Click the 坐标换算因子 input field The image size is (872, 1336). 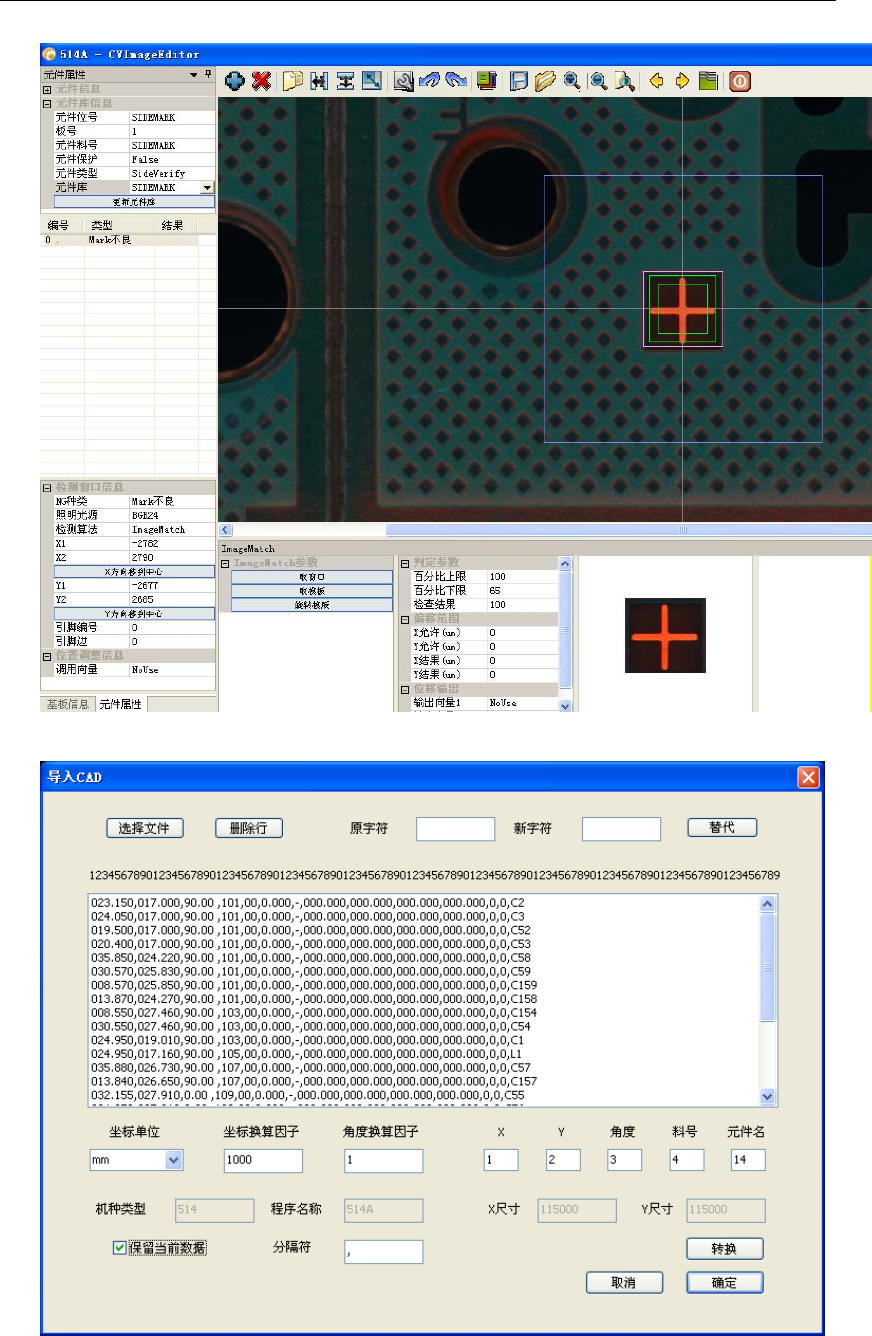[x=263, y=1160]
